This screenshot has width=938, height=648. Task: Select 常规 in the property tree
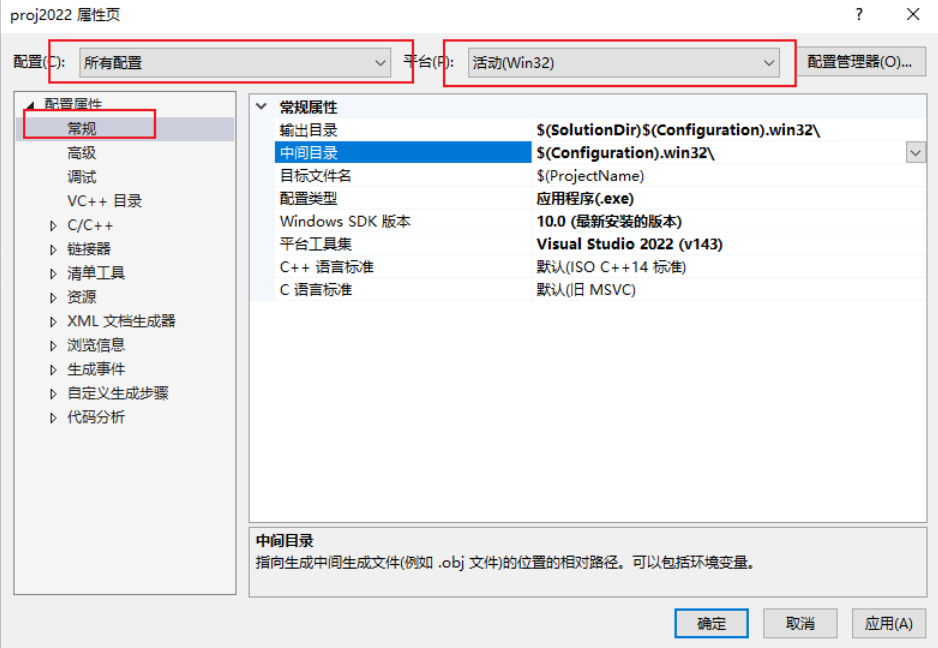click(82, 129)
